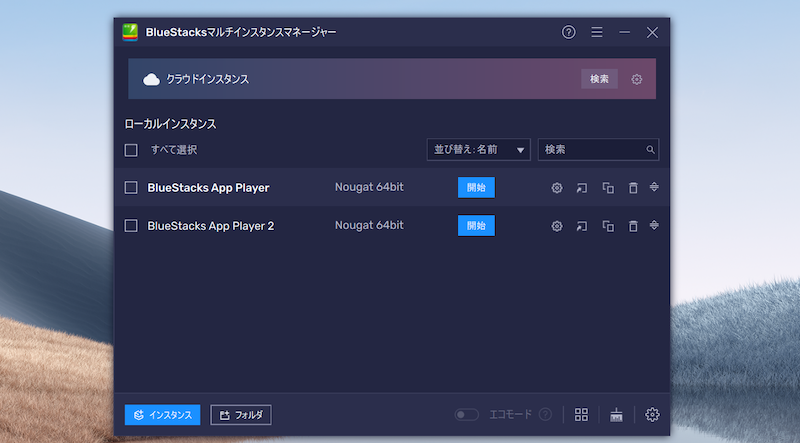
Task: Open the hamburger menu in title bar
Action: point(597,32)
